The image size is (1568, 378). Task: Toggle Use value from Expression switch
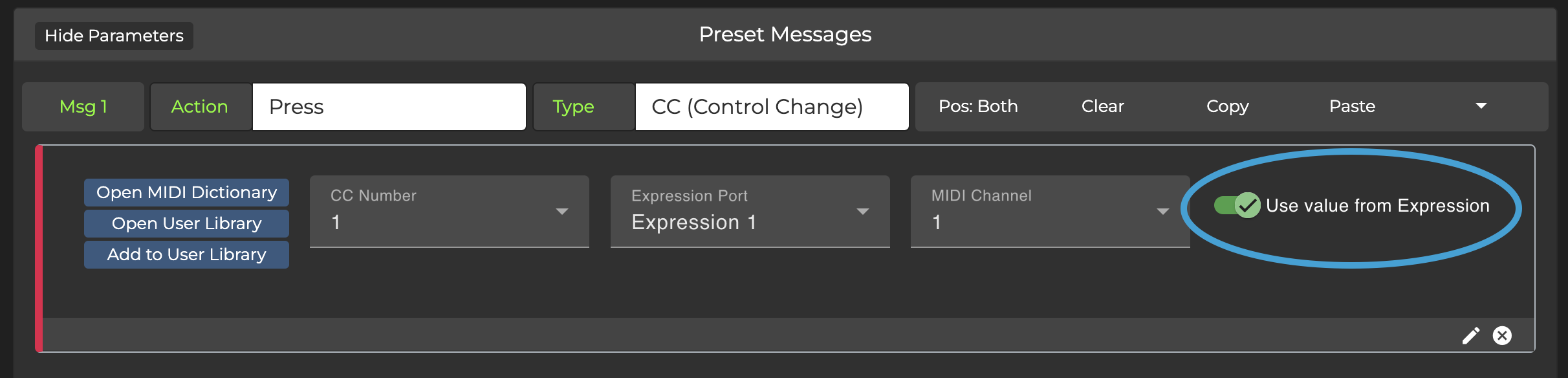(1236, 206)
